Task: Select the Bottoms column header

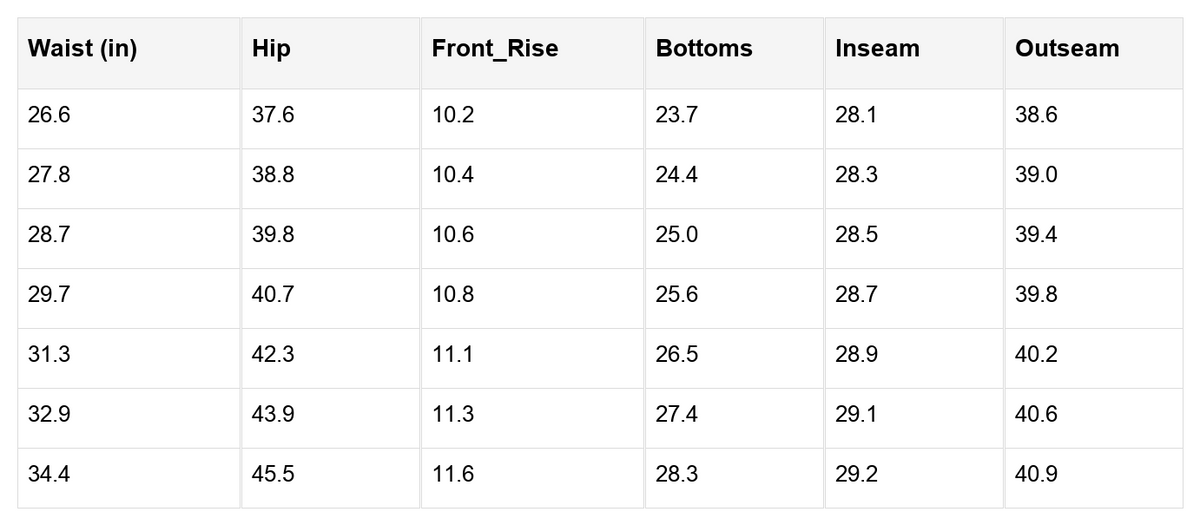Action: click(x=734, y=53)
